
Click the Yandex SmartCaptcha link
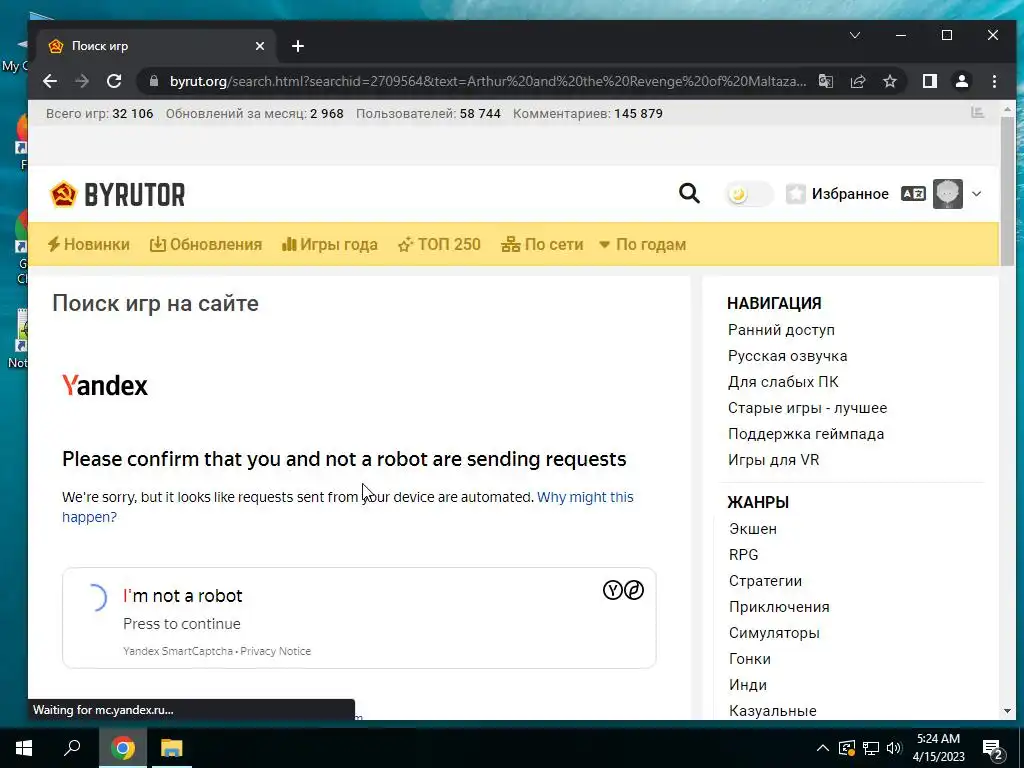click(178, 651)
